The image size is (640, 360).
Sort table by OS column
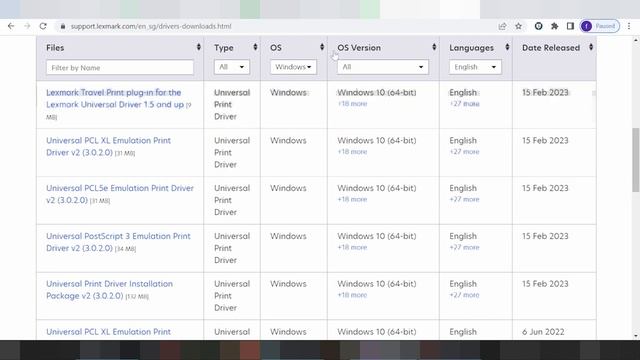coord(322,47)
